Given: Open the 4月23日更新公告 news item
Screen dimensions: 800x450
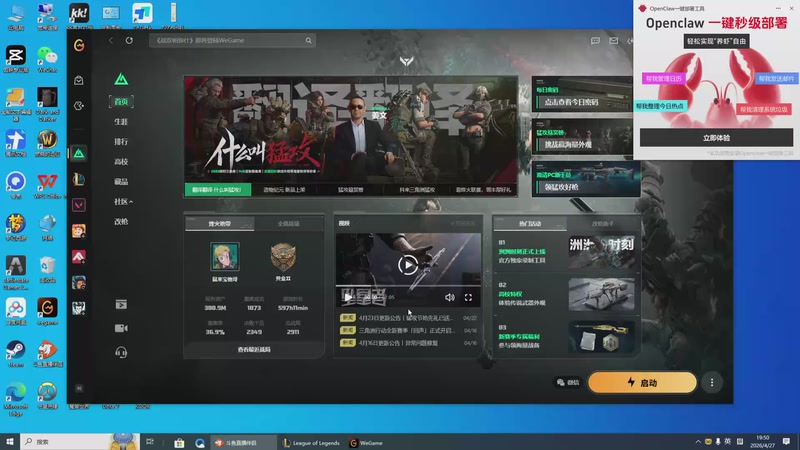Looking at the screenshot, I should 408,317.
